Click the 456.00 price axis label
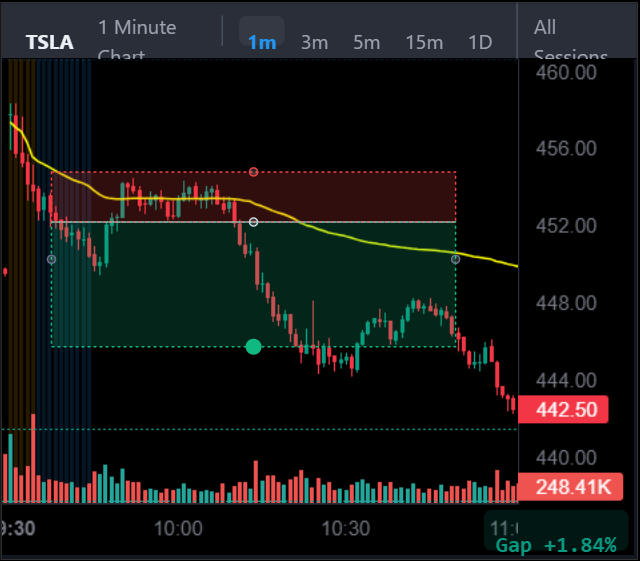The image size is (640, 561). pos(566,148)
